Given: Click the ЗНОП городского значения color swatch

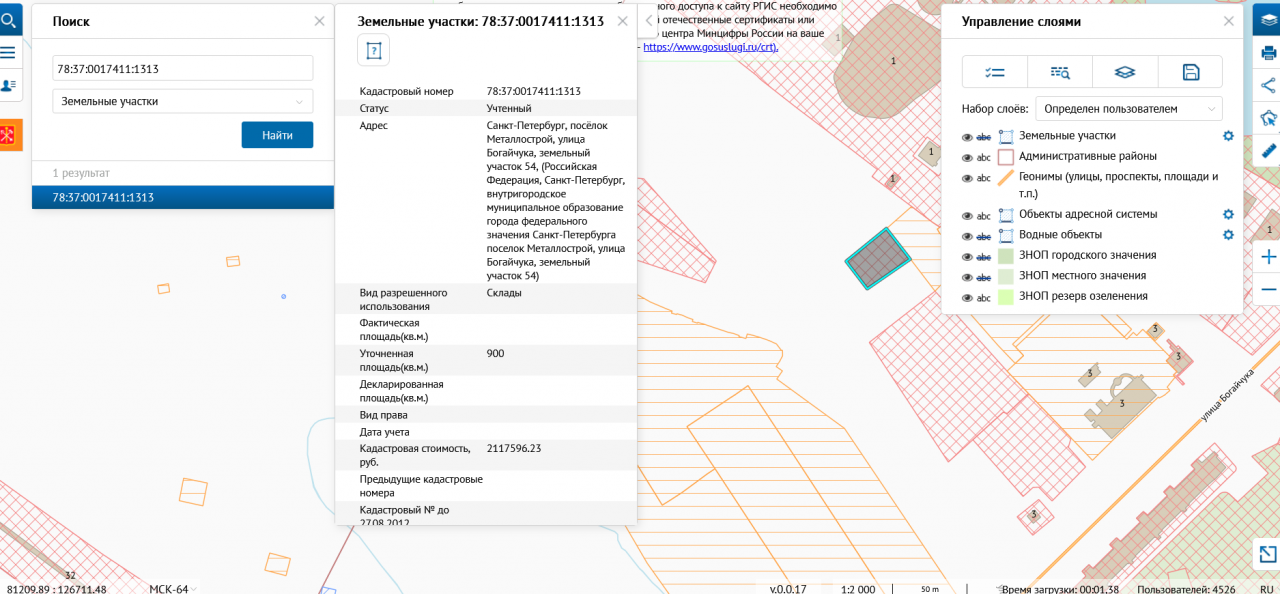Looking at the screenshot, I should pos(1006,256).
